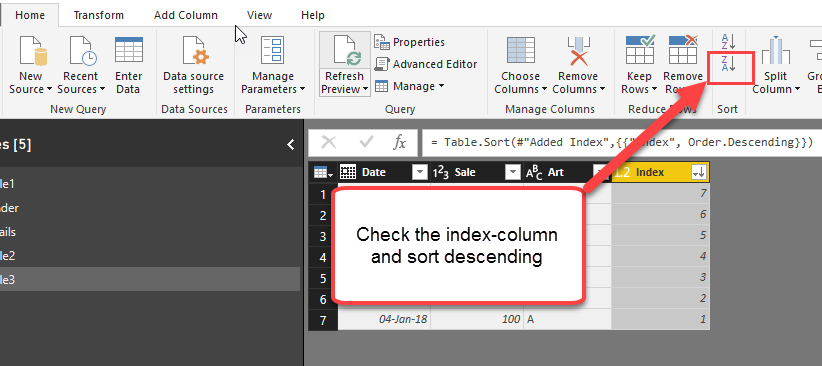Click Index value '7' in first row

pyautogui.click(x=661, y=193)
